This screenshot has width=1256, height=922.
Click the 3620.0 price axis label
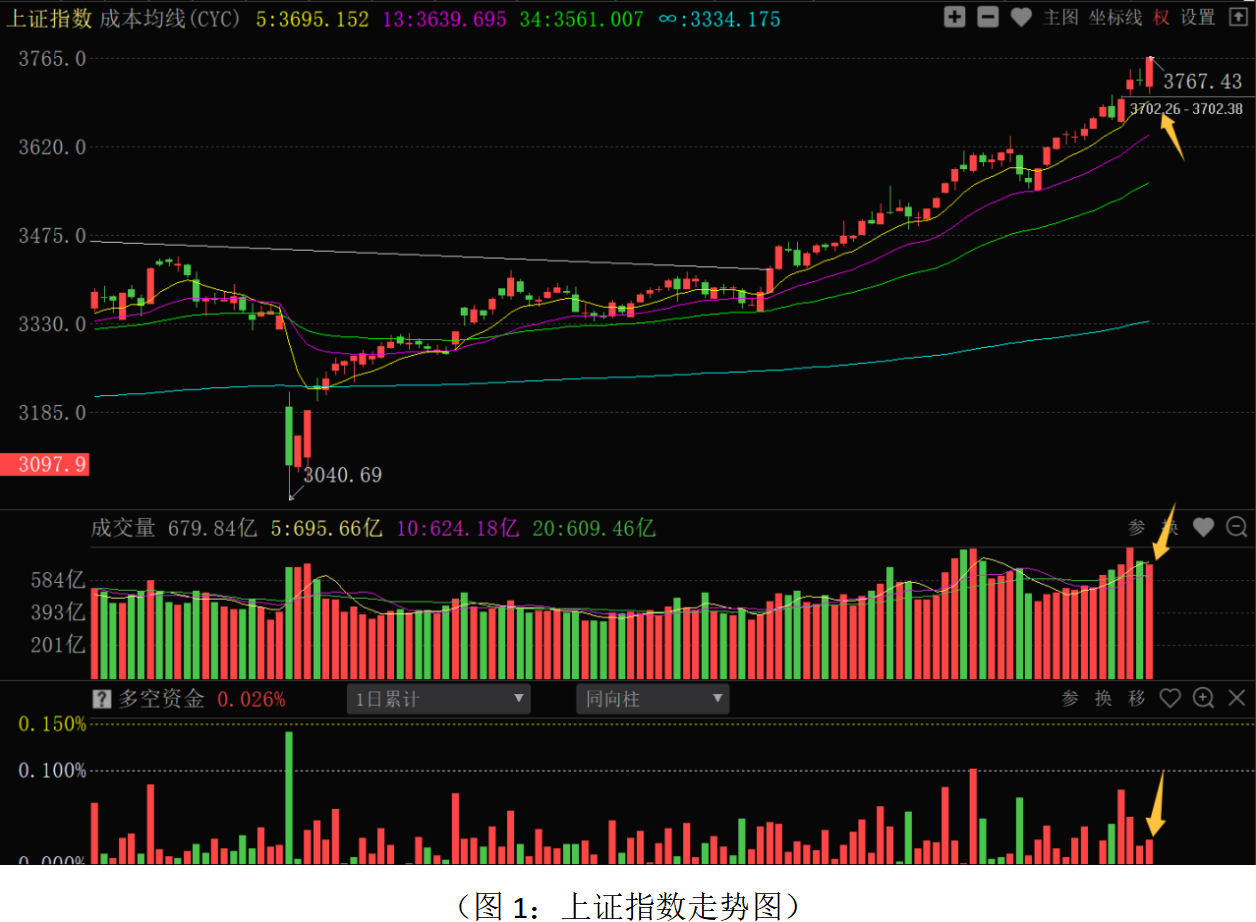click(x=52, y=148)
